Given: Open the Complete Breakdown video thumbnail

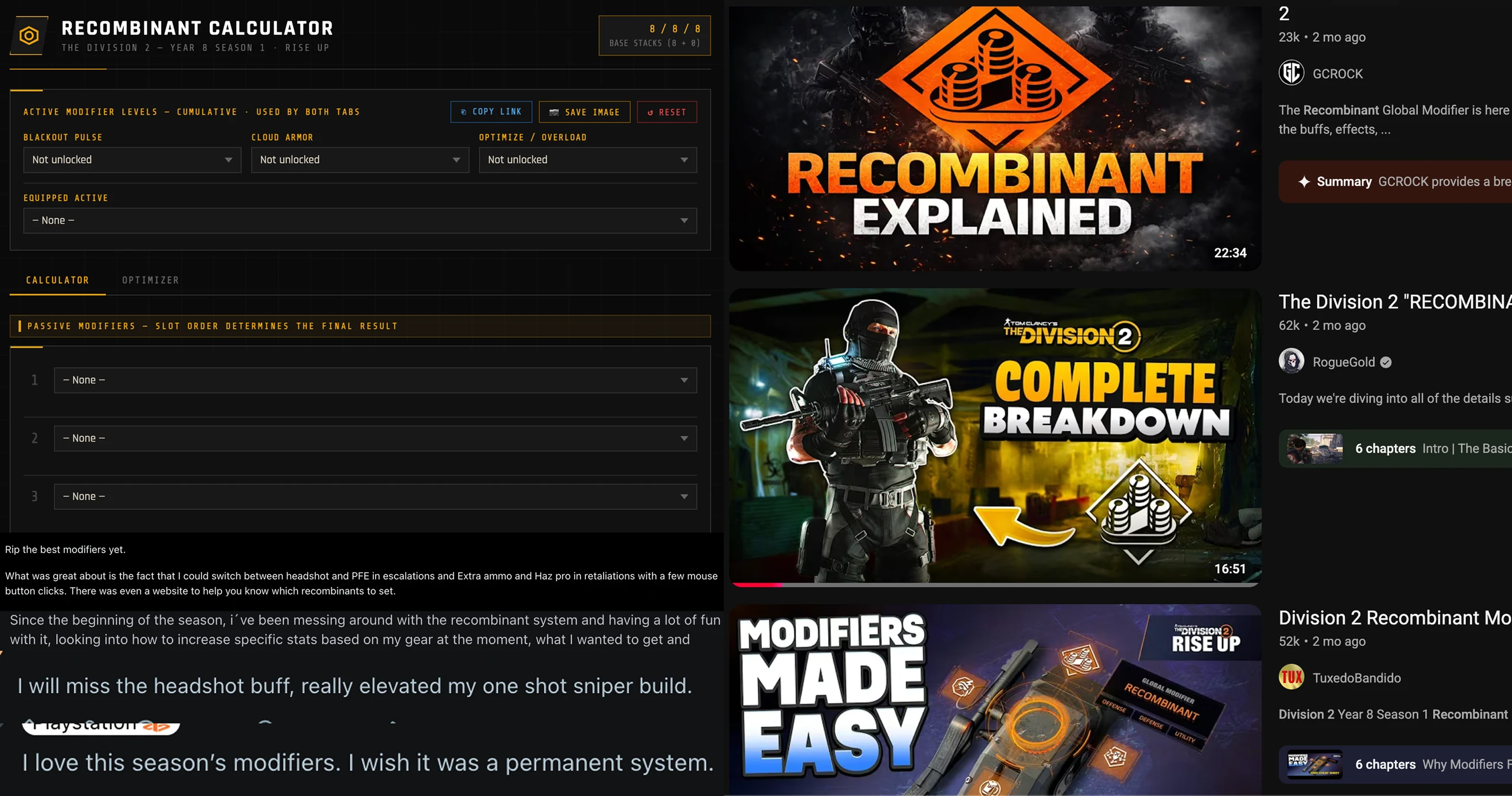Looking at the screenshot, I should (995, 437).
